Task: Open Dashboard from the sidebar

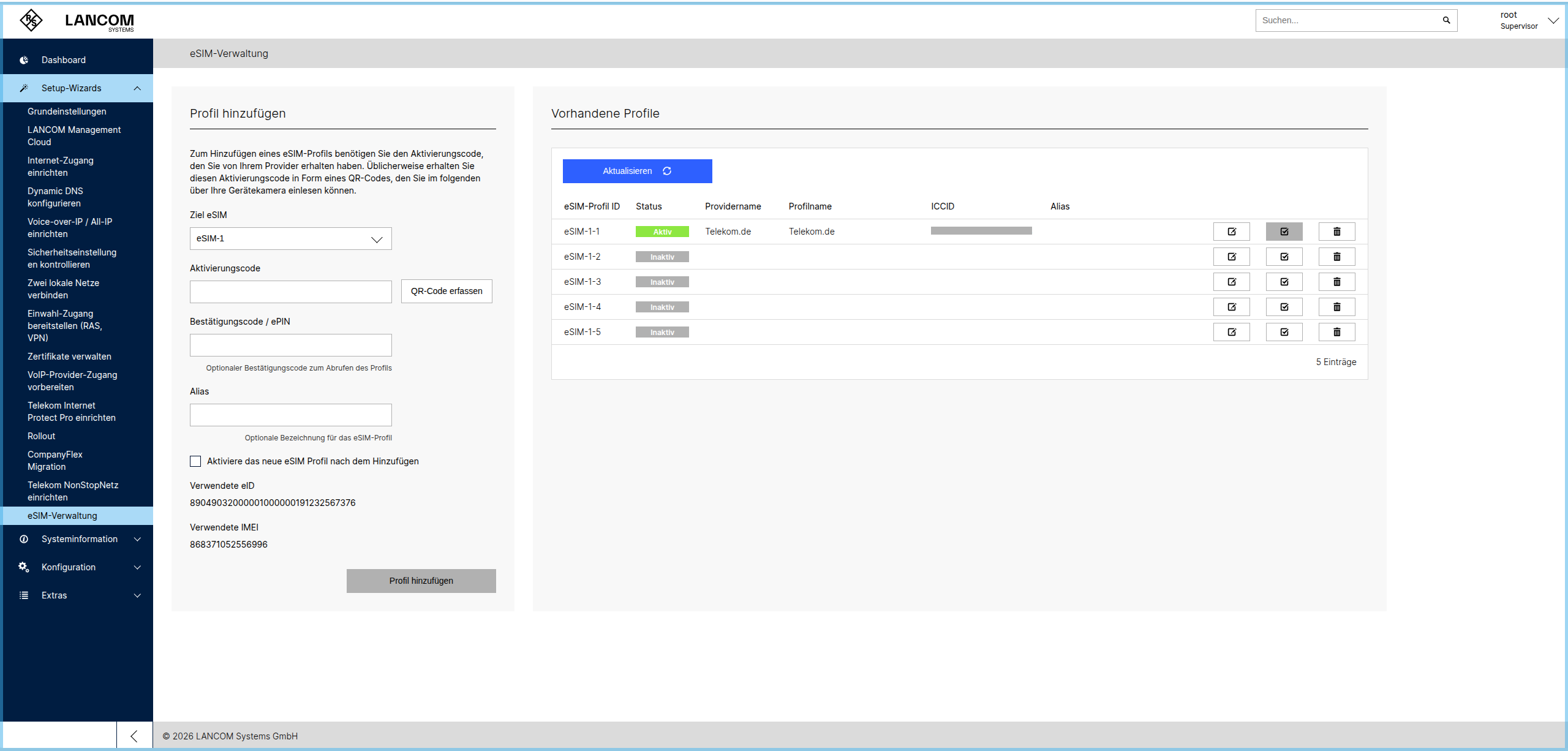Action: pos(63,60)
